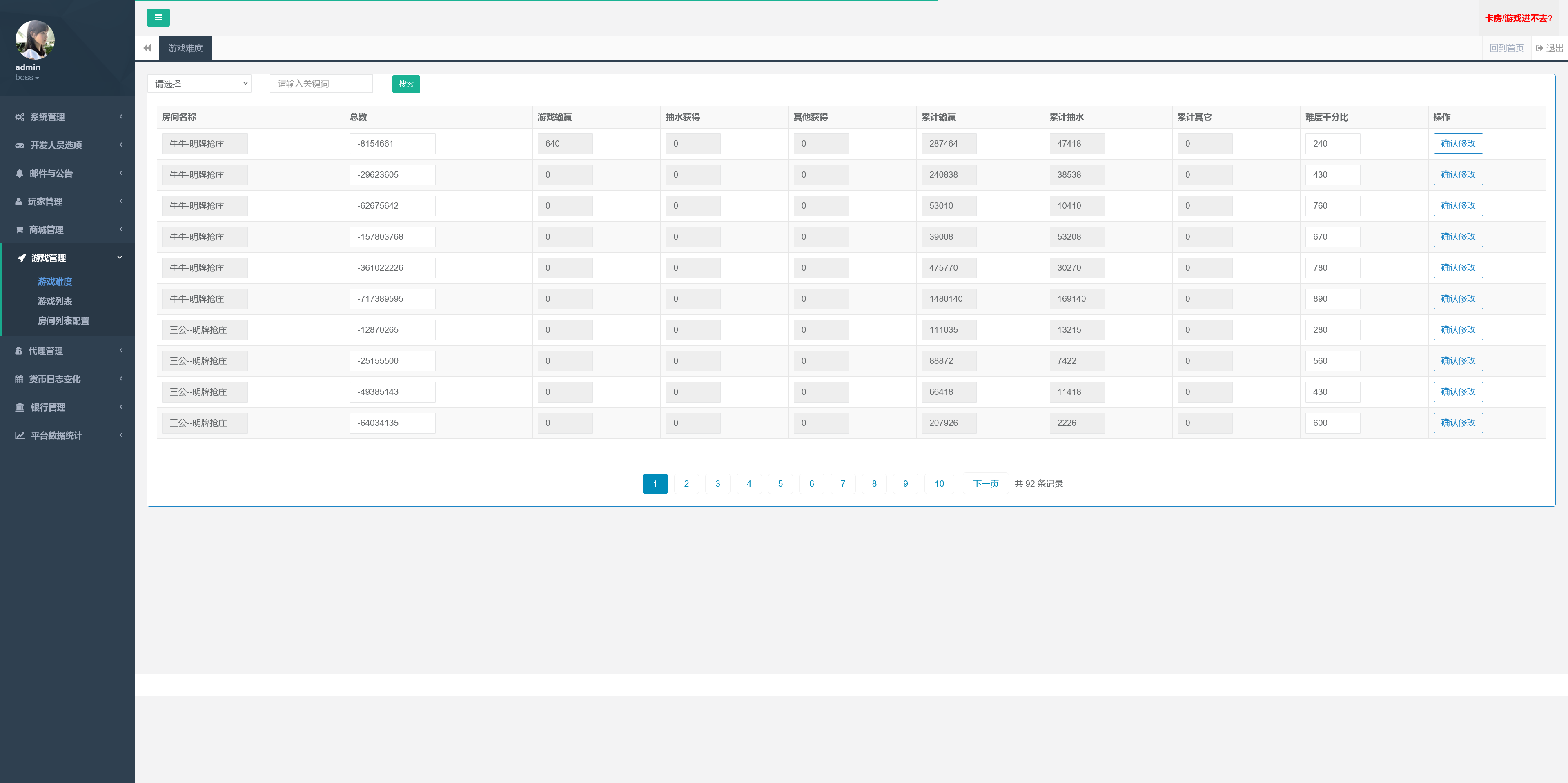Screen dimensions: 1568x783
Task: Expand the boss user dropdown
Action: click(x=27, y=78)
